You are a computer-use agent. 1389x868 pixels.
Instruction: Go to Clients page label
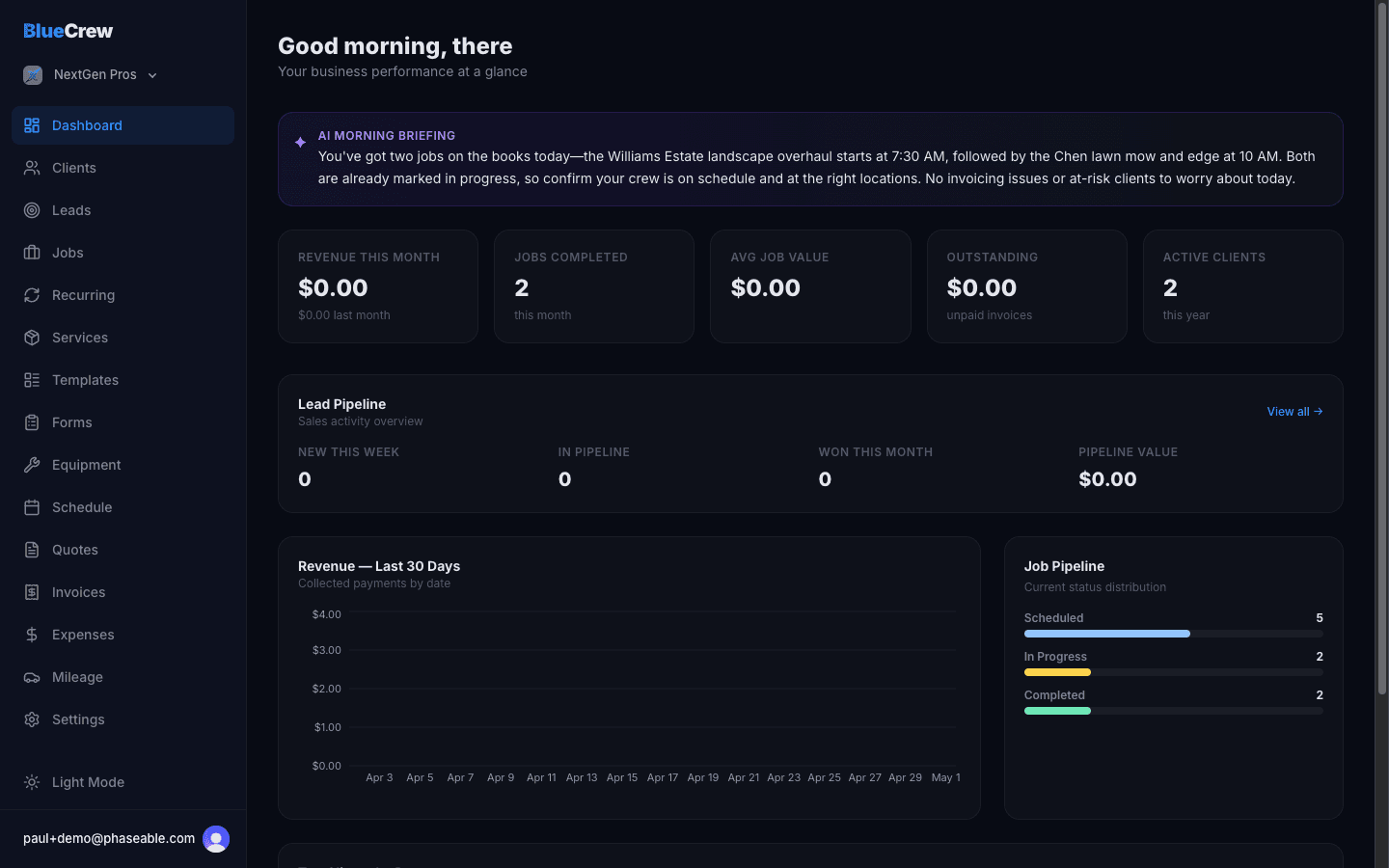click(x=74, y=168)
